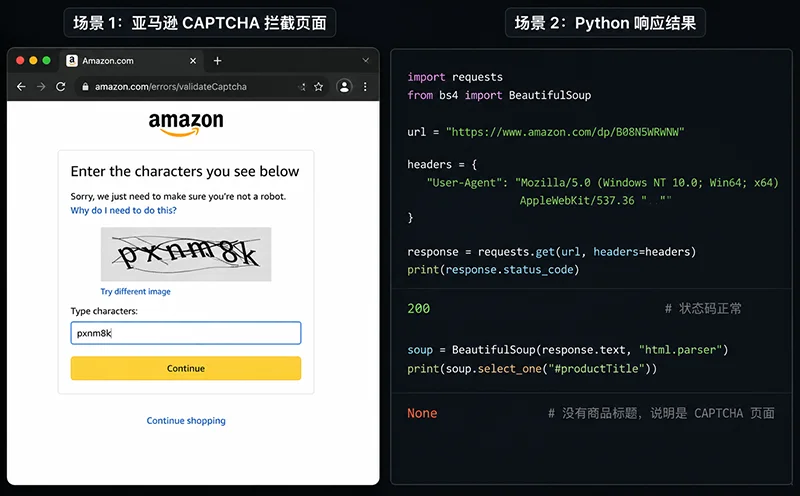Click 'Continue shopping' link
This screenshot has height=496, width=800.
[x=186, y=420]
